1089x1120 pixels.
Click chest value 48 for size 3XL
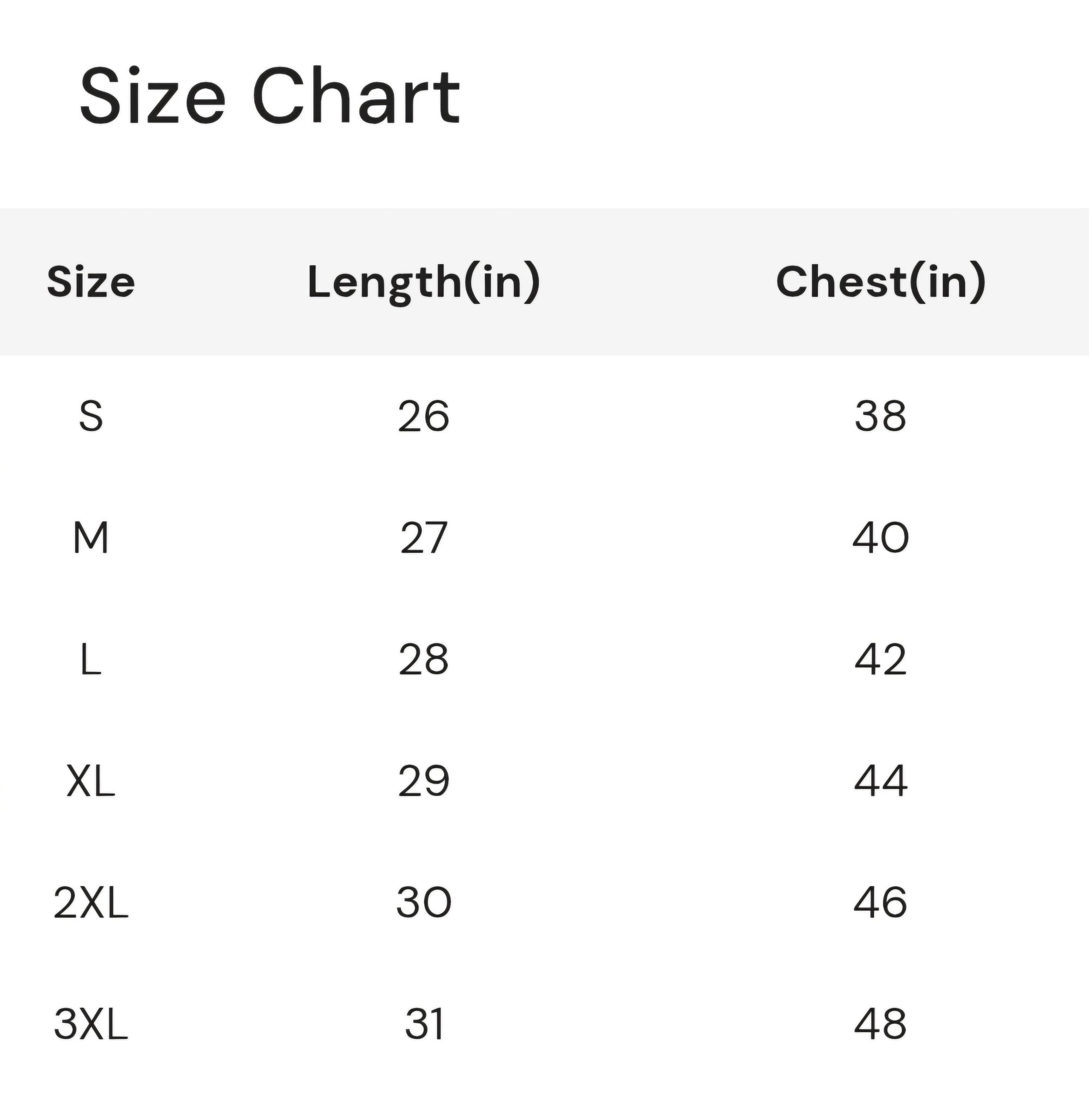[x=881, y=1024]
